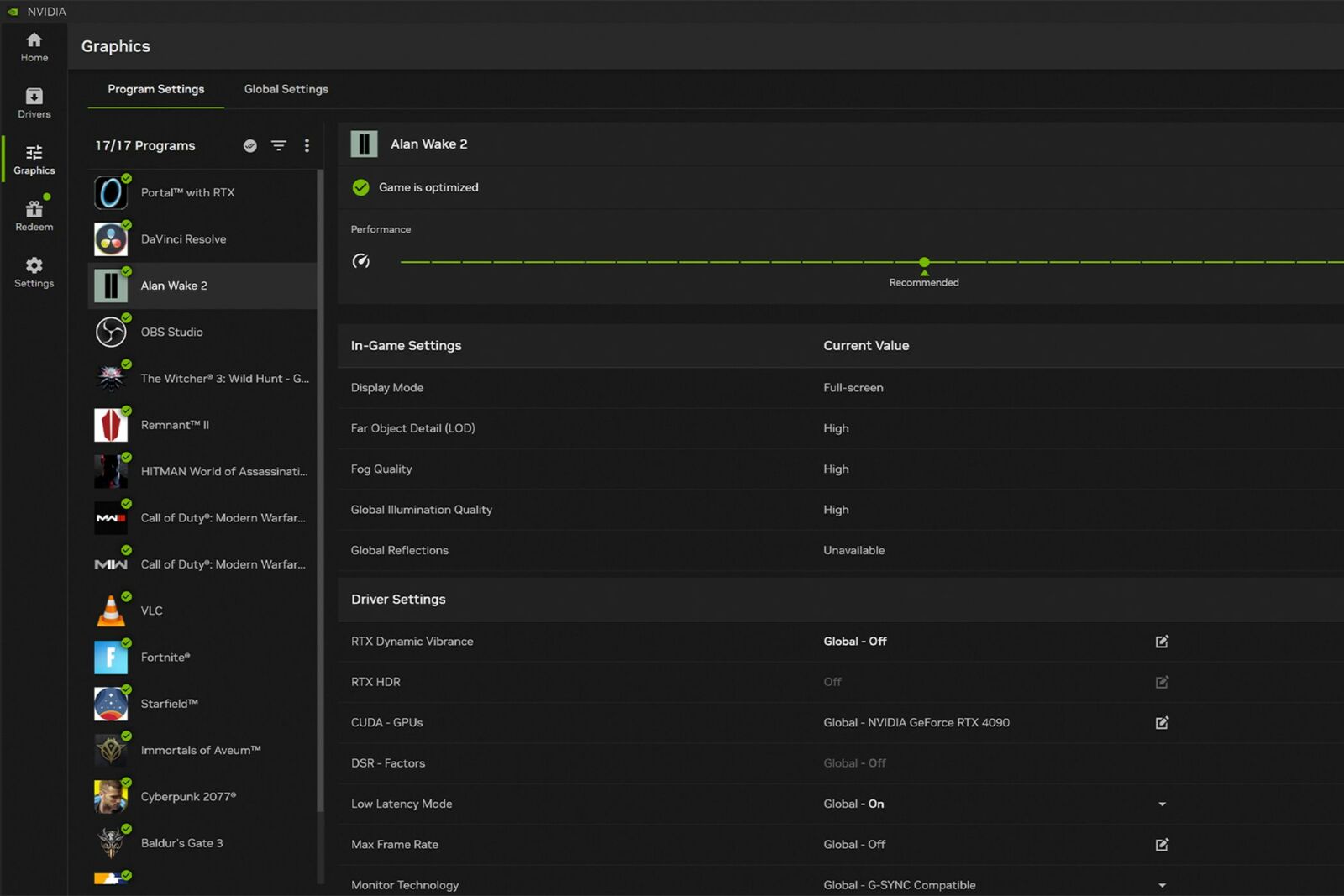Viewport: 1344px width, 896px height.
Task: Select VLC cone icon
Action: point(111,610)
